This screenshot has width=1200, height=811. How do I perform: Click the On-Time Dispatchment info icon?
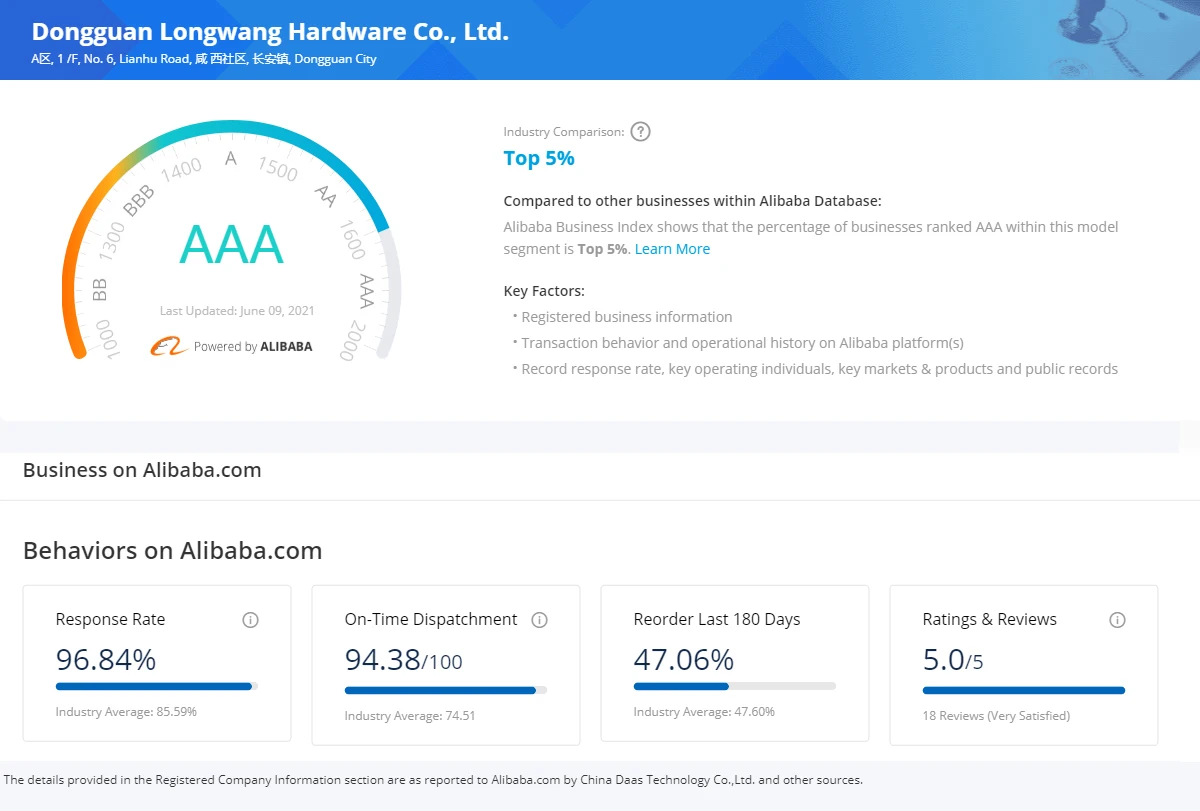point(540,620)
